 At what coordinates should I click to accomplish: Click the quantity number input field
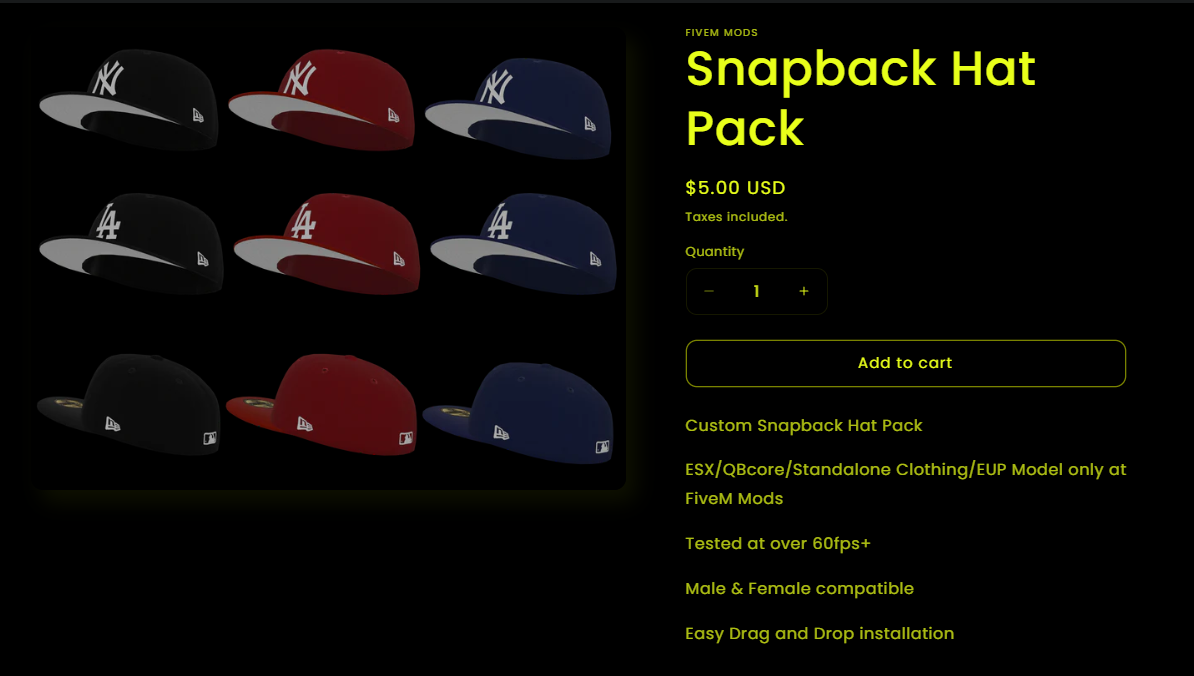pos(756,292)
